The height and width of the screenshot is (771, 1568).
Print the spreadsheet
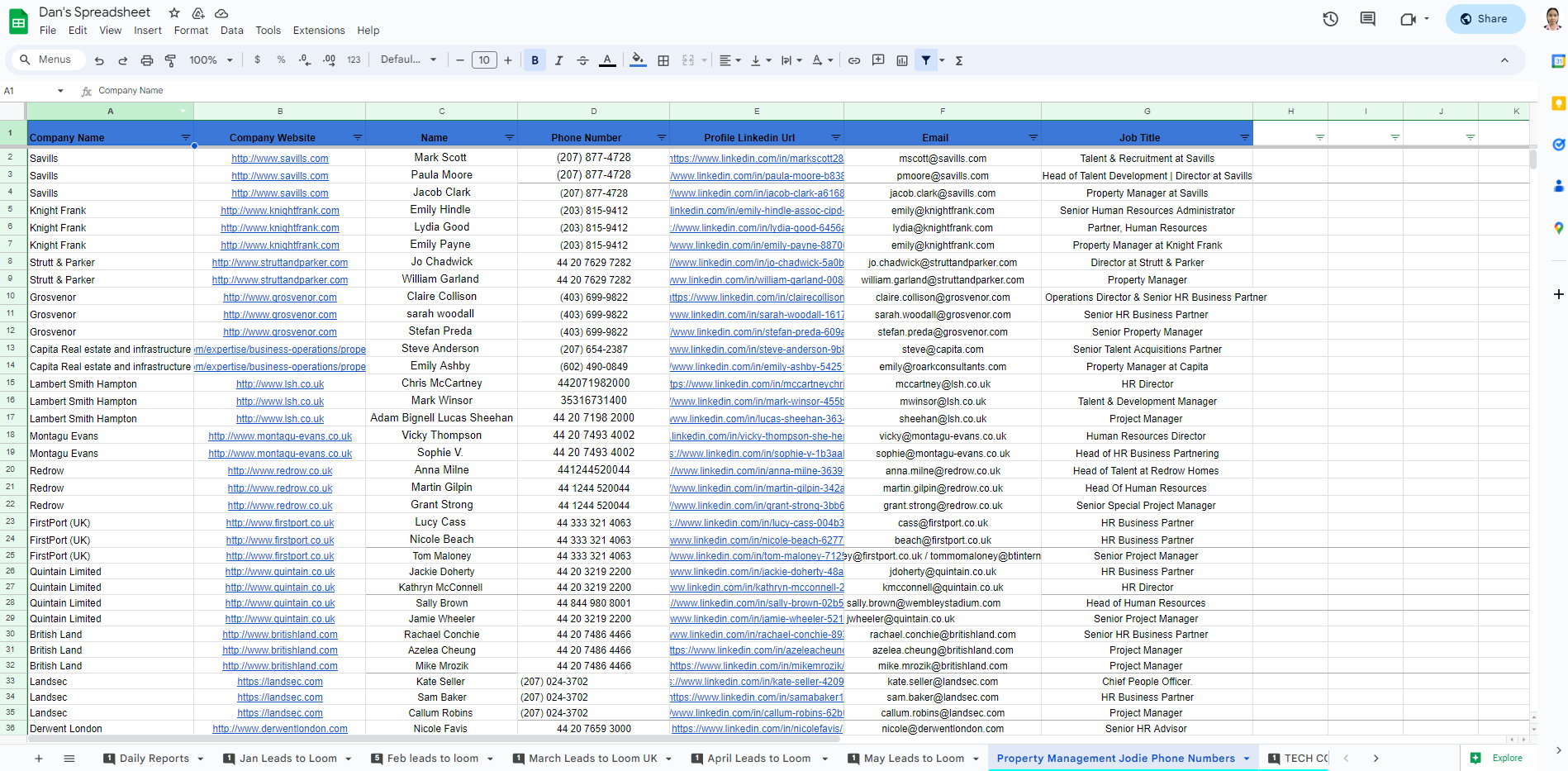pos(147,60)
